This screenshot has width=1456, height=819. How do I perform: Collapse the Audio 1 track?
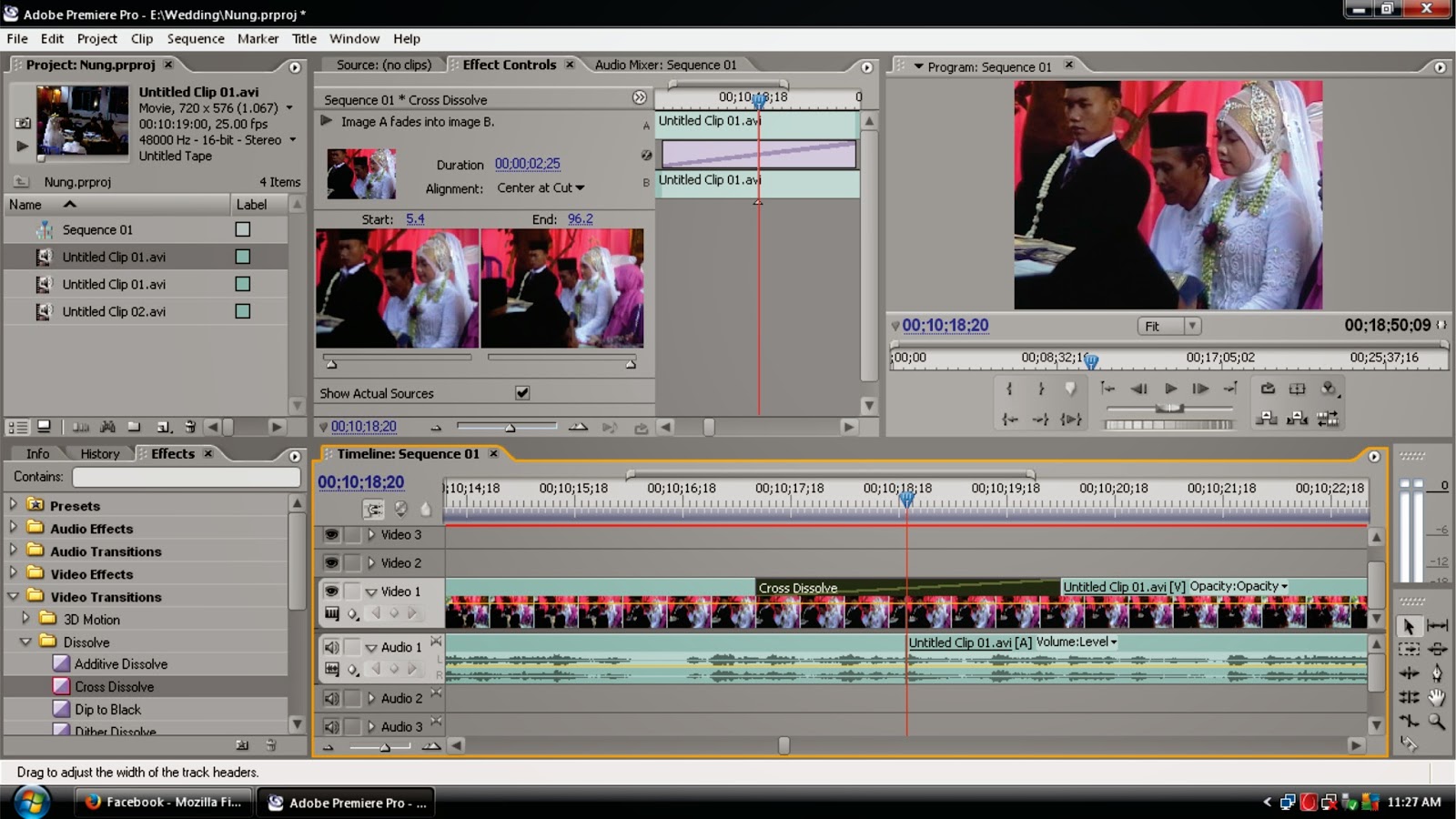click(371, 647)
